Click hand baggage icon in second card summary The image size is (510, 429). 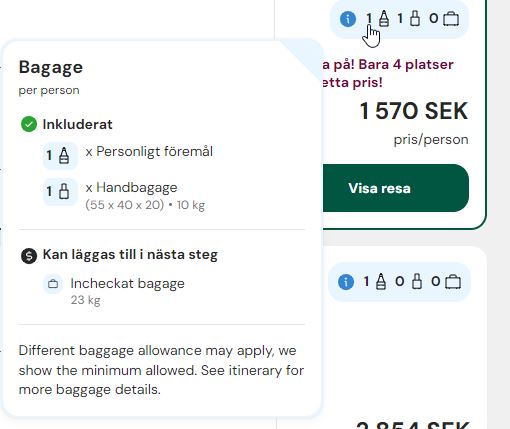tap(417, 282)
